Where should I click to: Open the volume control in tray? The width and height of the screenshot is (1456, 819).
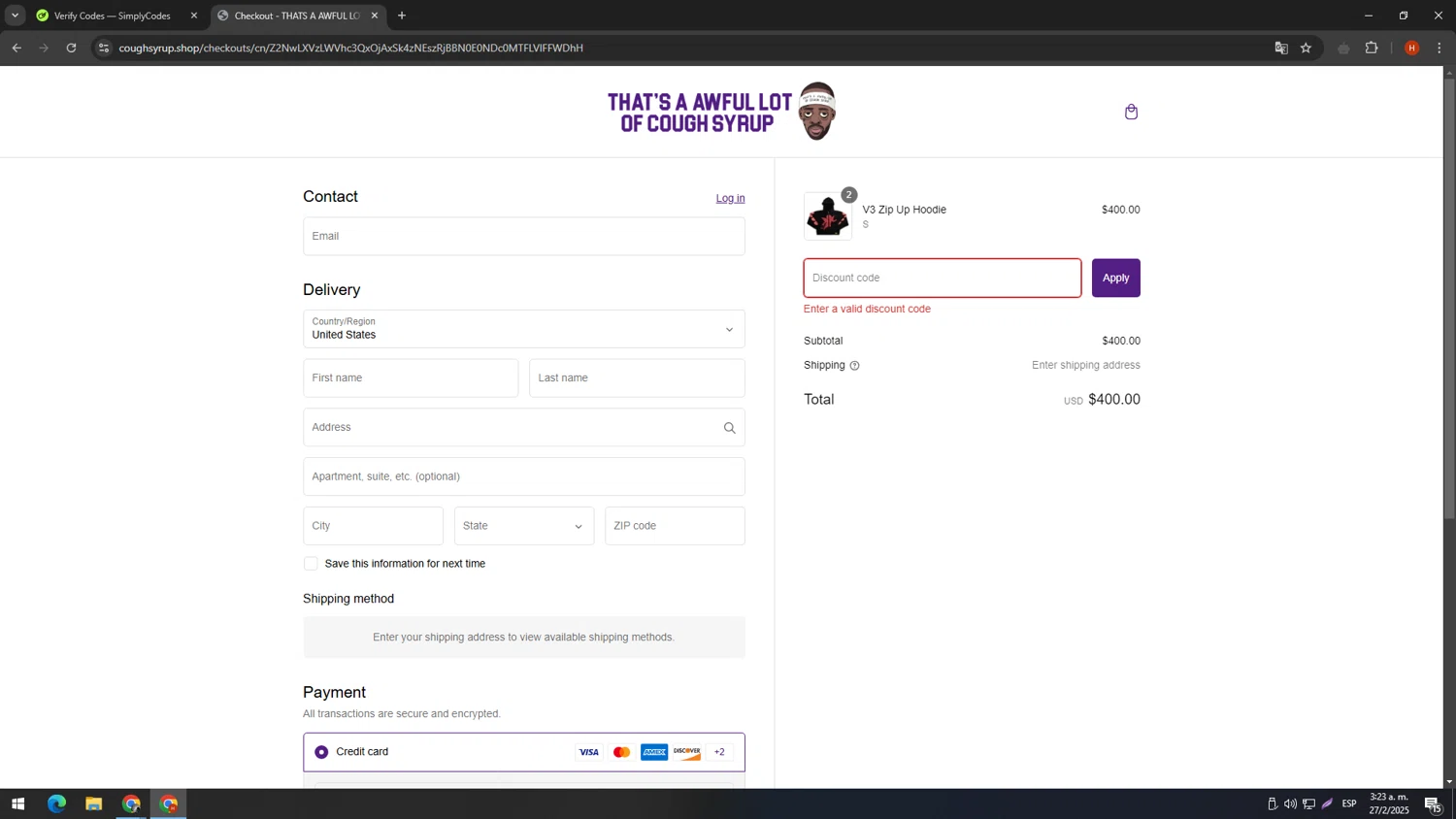(1290, 803)
